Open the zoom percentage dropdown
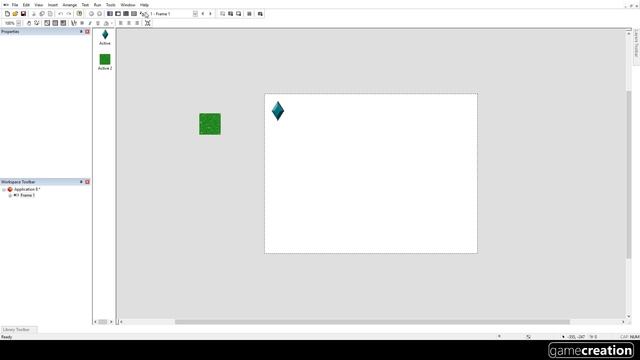Viewport: 640px width, 360px height. pyautogui.click(x=18, y=23)
